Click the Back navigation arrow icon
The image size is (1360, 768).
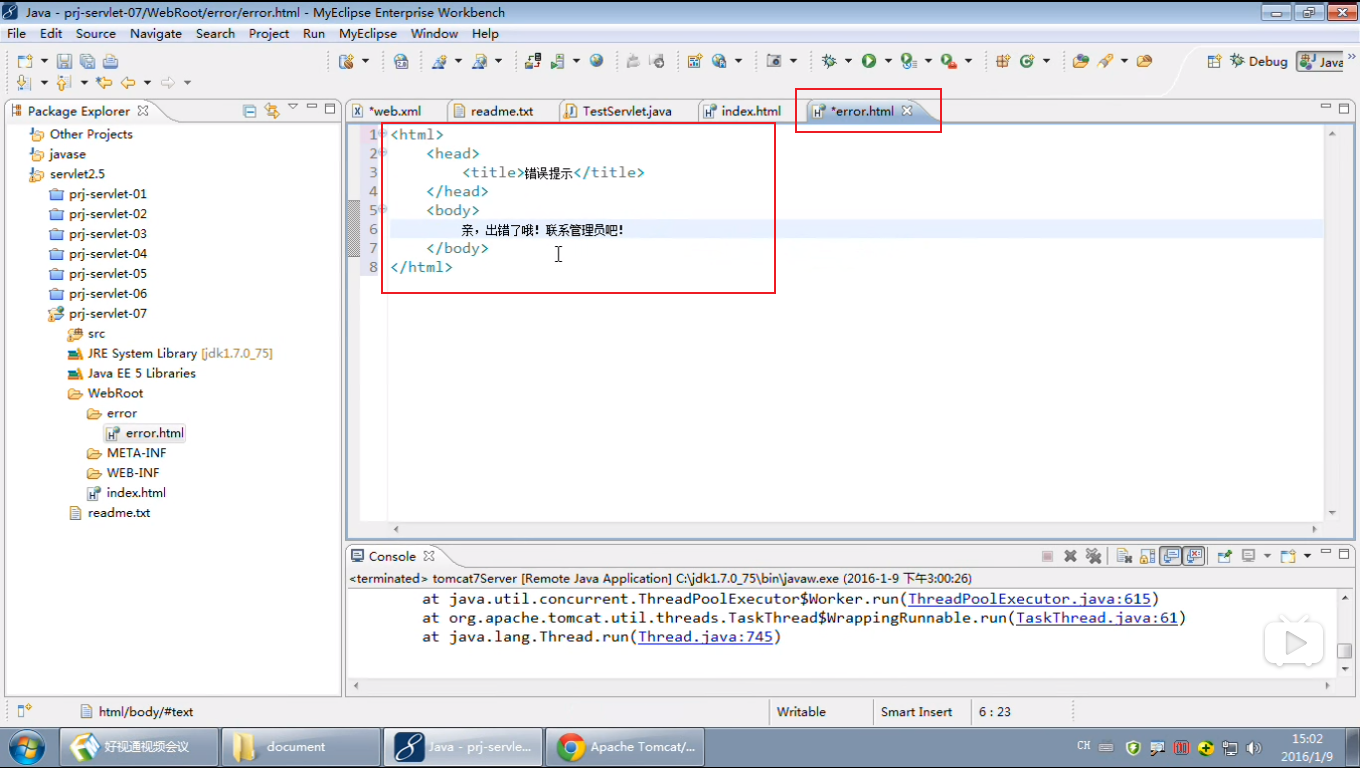click(x=128, y=83)
